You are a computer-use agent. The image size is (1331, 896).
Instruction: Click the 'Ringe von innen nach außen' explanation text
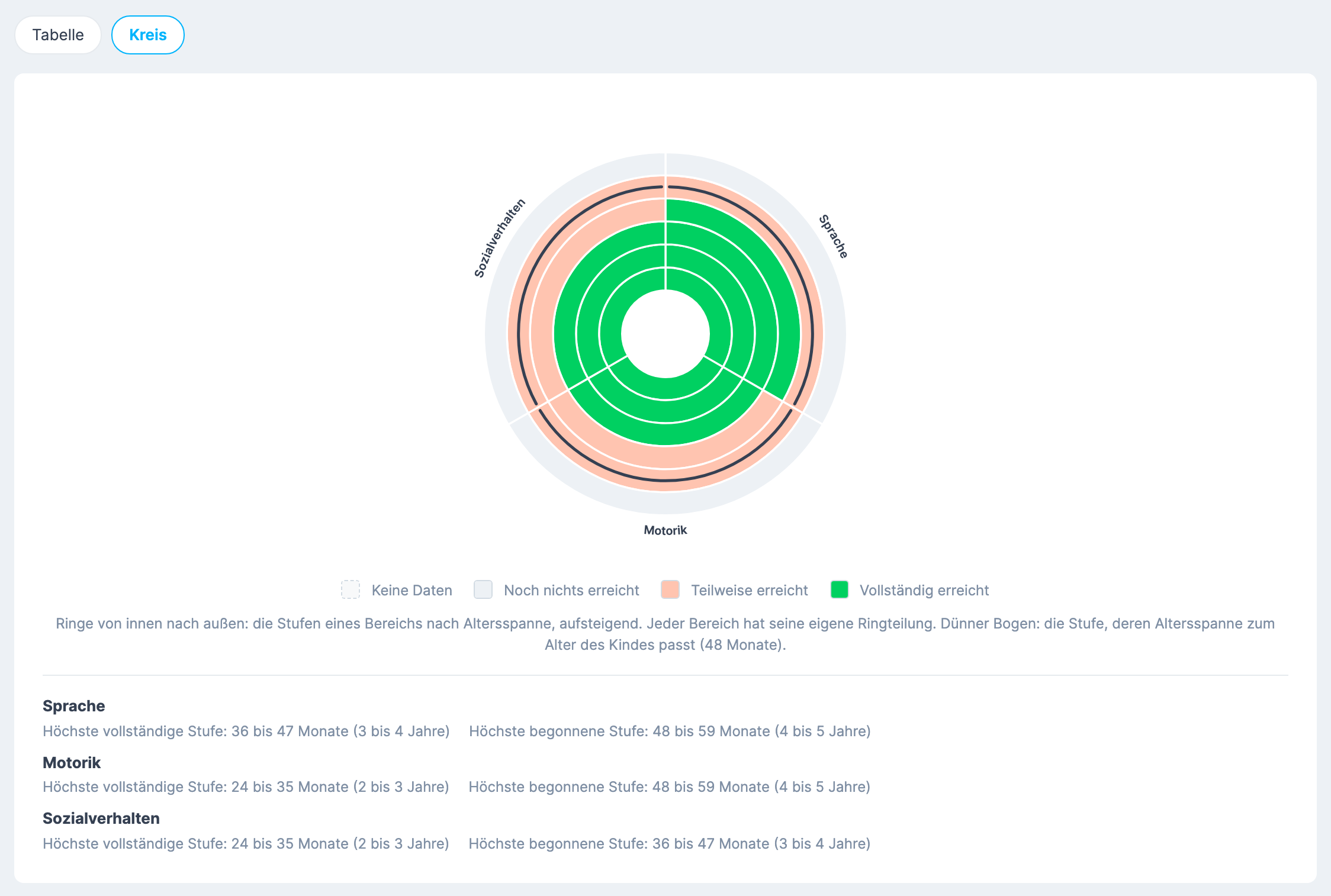(x=665, y=634)
